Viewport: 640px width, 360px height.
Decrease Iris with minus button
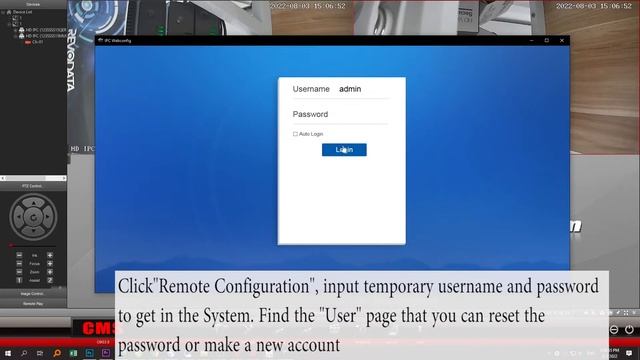click(x=19, y=255)
